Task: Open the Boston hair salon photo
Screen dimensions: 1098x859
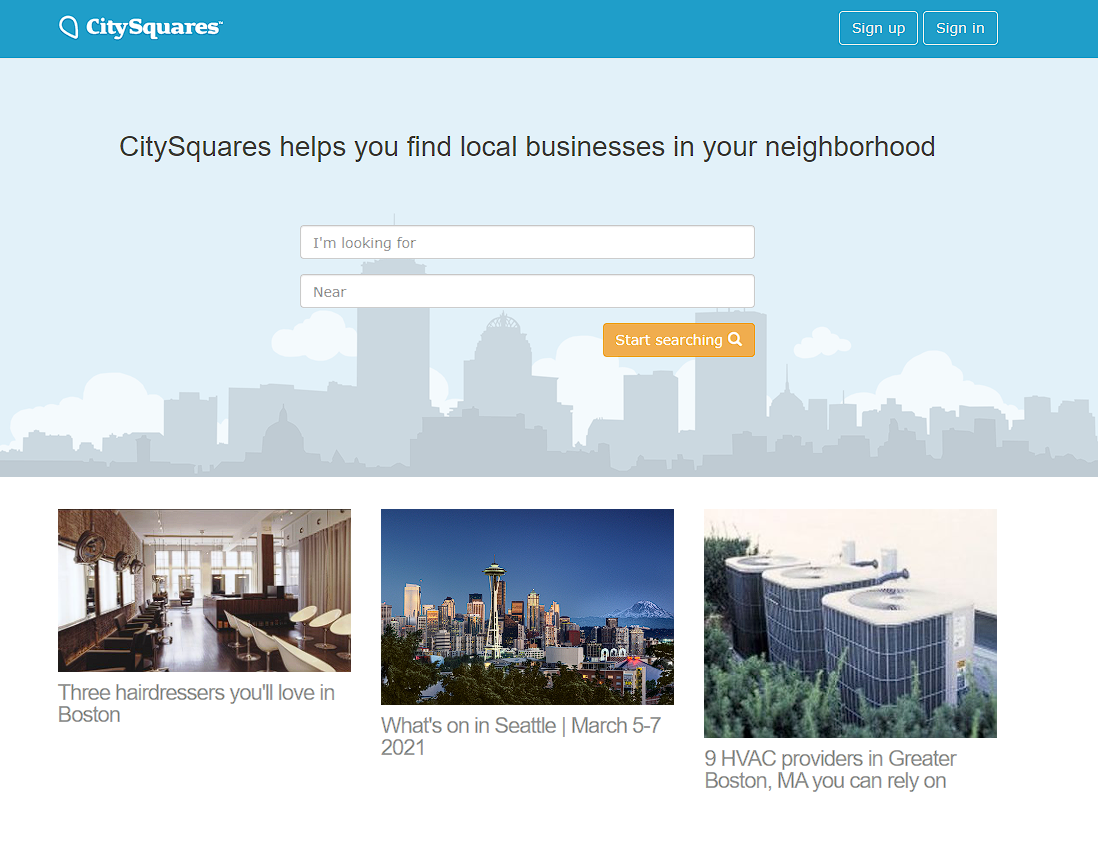Action: (204, 590)
